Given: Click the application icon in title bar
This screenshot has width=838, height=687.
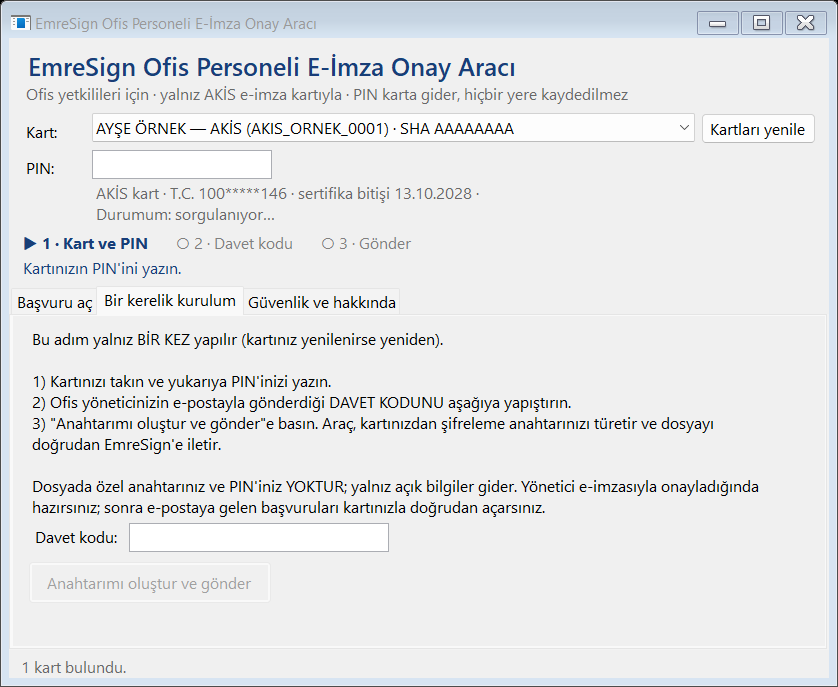Looking at the screenshot, I should 20,24.
